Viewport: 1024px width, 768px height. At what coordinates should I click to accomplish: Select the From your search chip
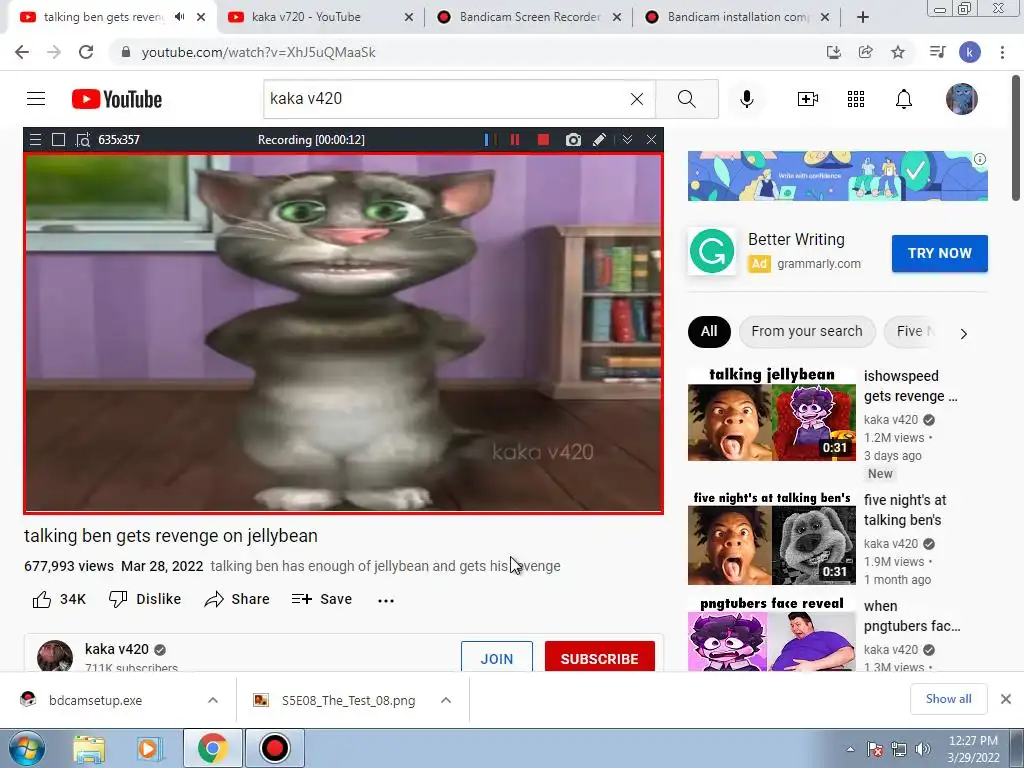(x=807, y=332)
